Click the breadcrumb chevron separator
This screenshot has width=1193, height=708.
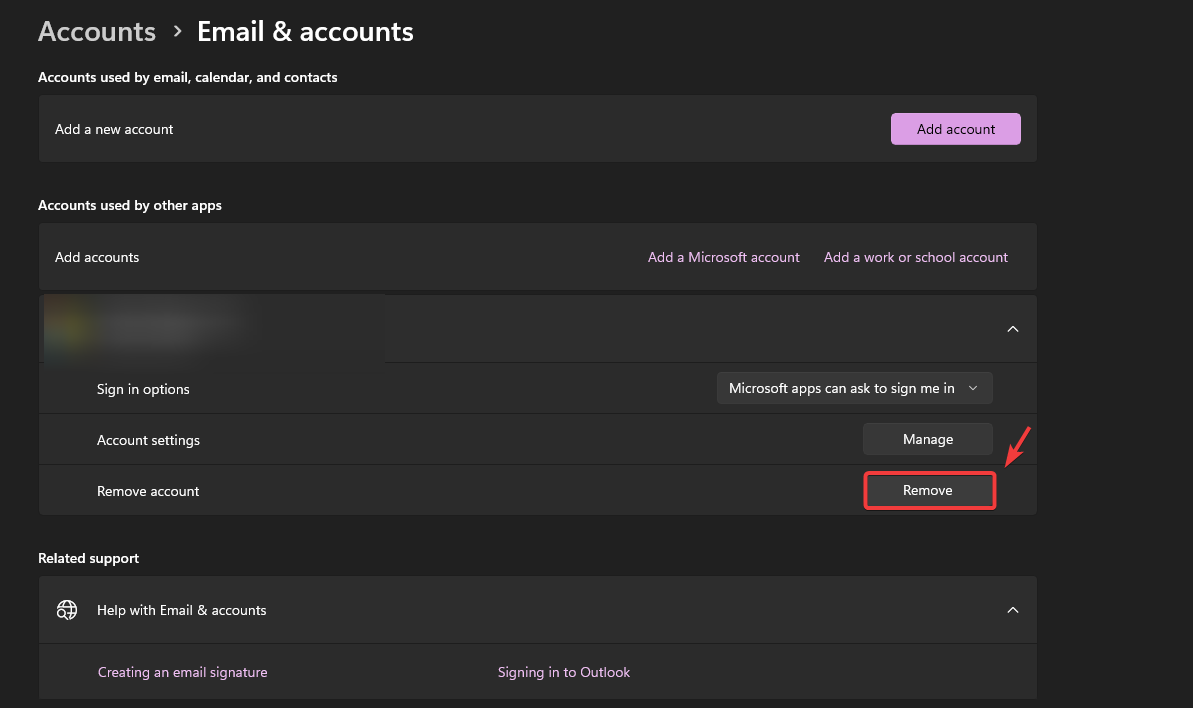click(x=177, y=32)
